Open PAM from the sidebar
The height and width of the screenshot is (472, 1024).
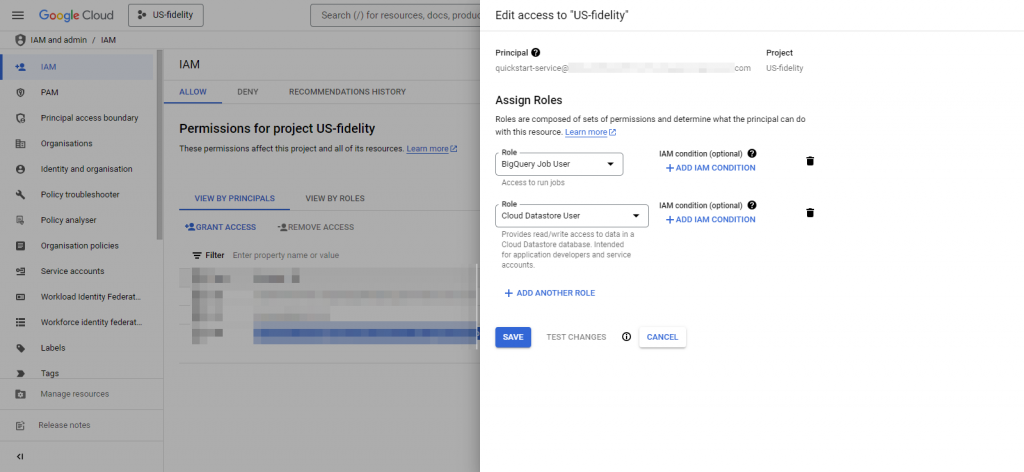click(x=50, y=92)
